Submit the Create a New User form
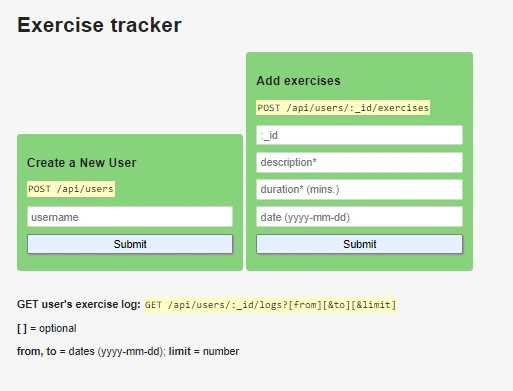The image size is (513, 391). [x=130, y=244]
